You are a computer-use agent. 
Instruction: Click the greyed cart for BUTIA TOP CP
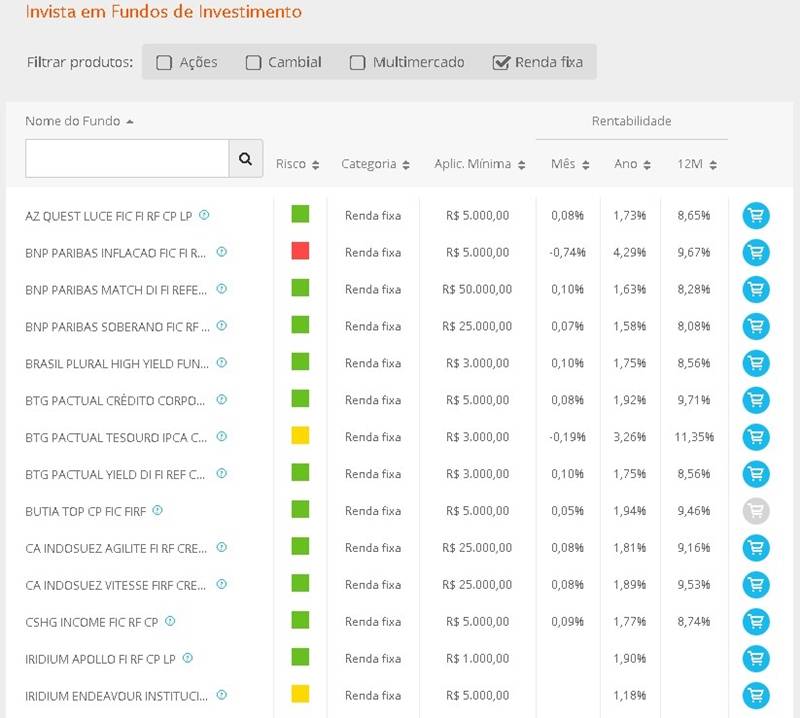pos(756,511)
